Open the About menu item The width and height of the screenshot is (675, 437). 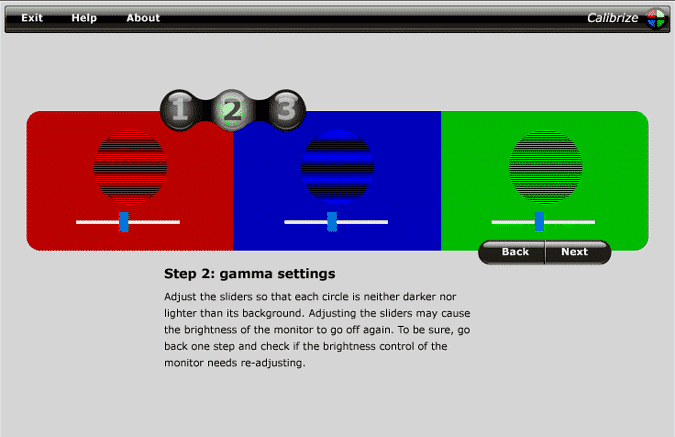143,18
